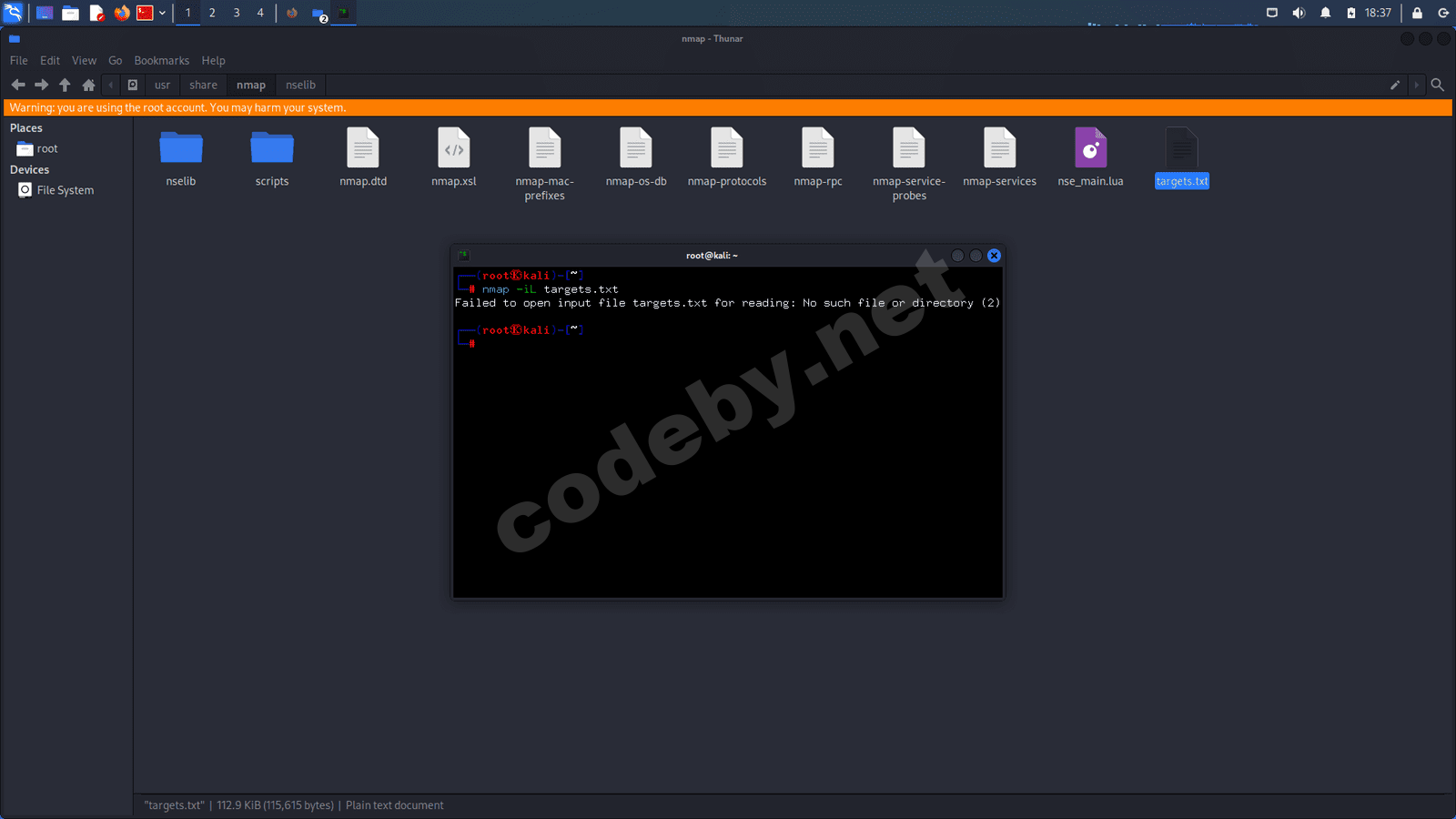Click the filesystem root path button
The width and height of the screenshot is (1456, 819).
pos(133,85)
